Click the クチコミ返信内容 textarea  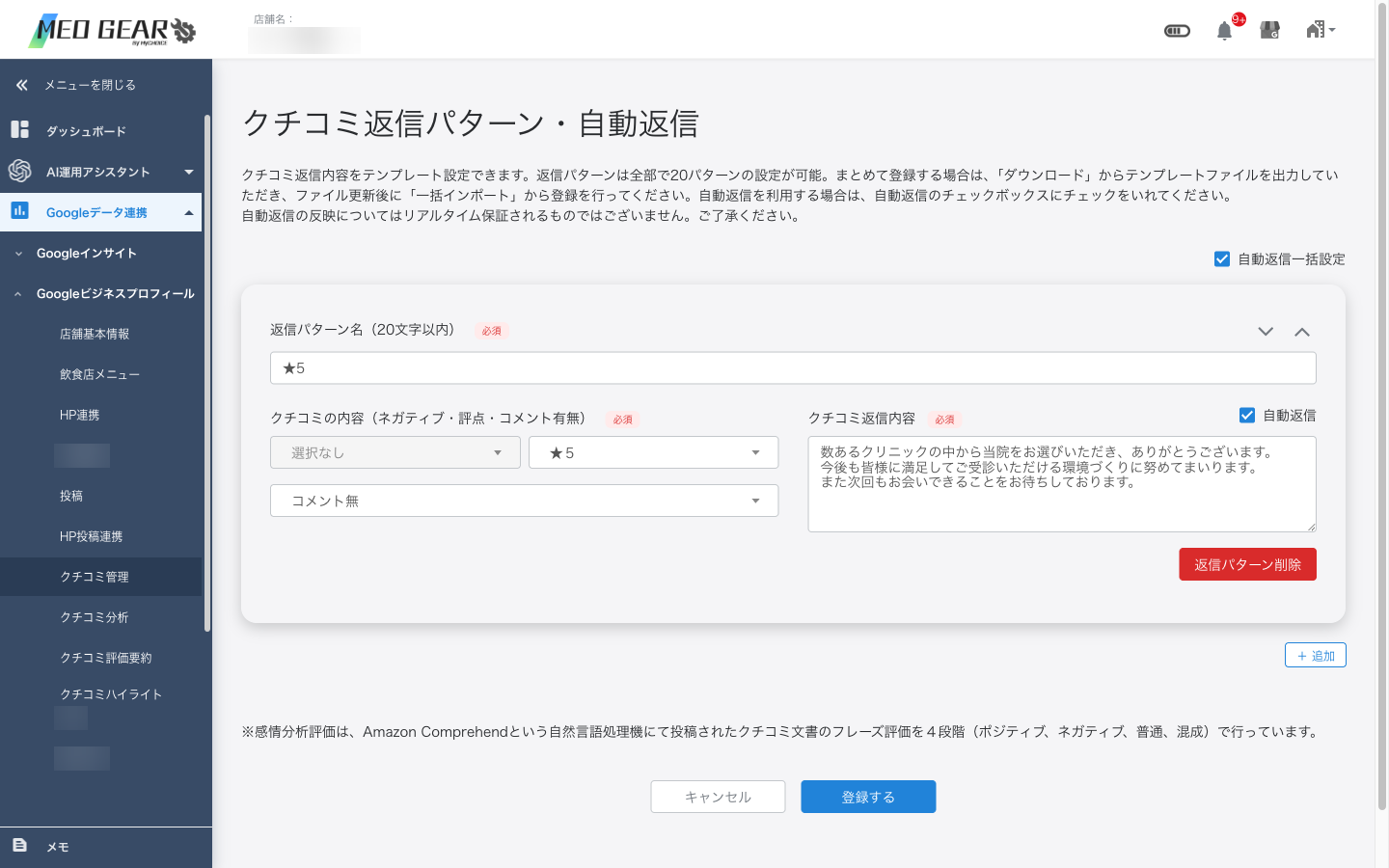(x=1062, y=484)
